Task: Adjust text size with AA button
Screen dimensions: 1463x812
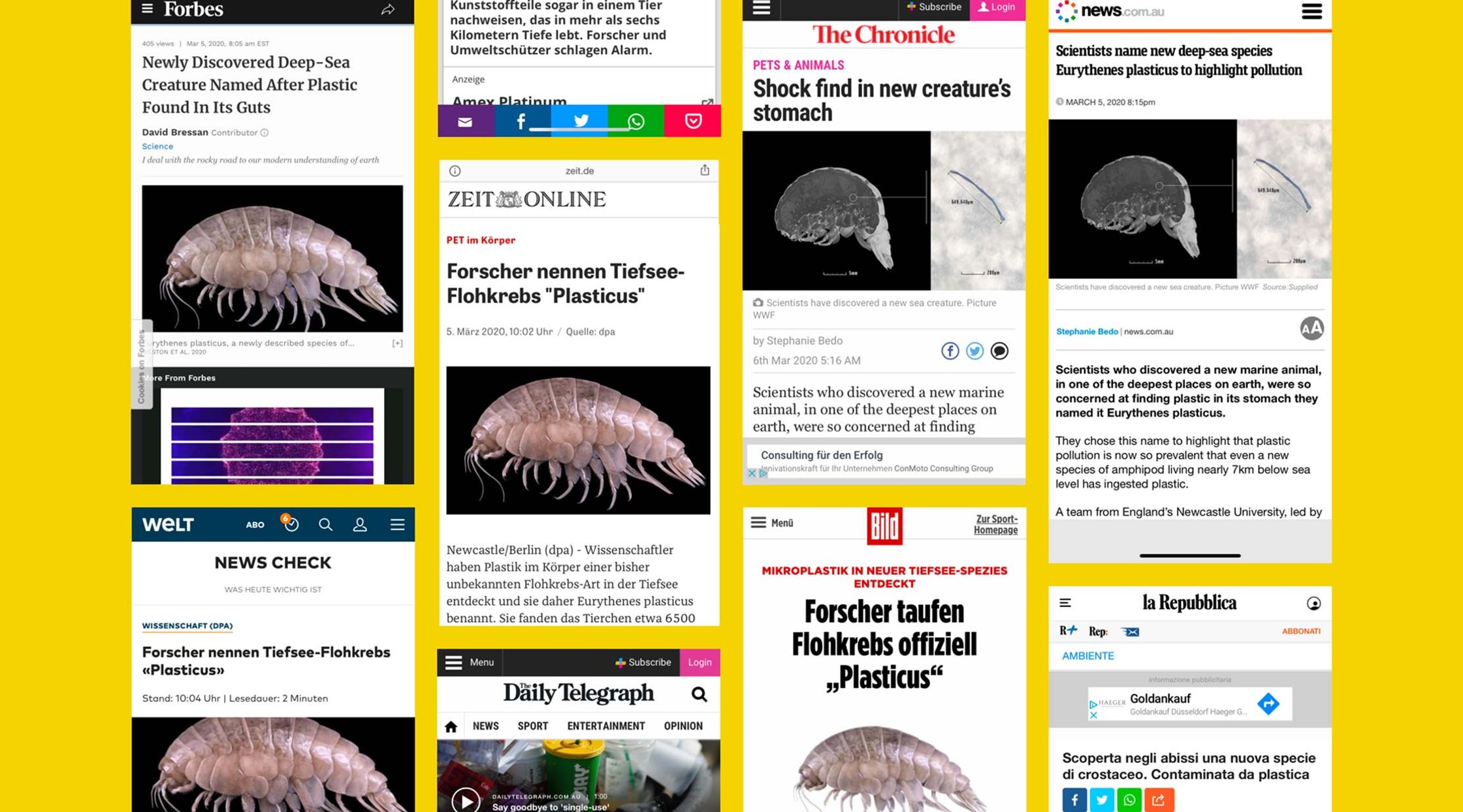Action: pos(1311,328)
